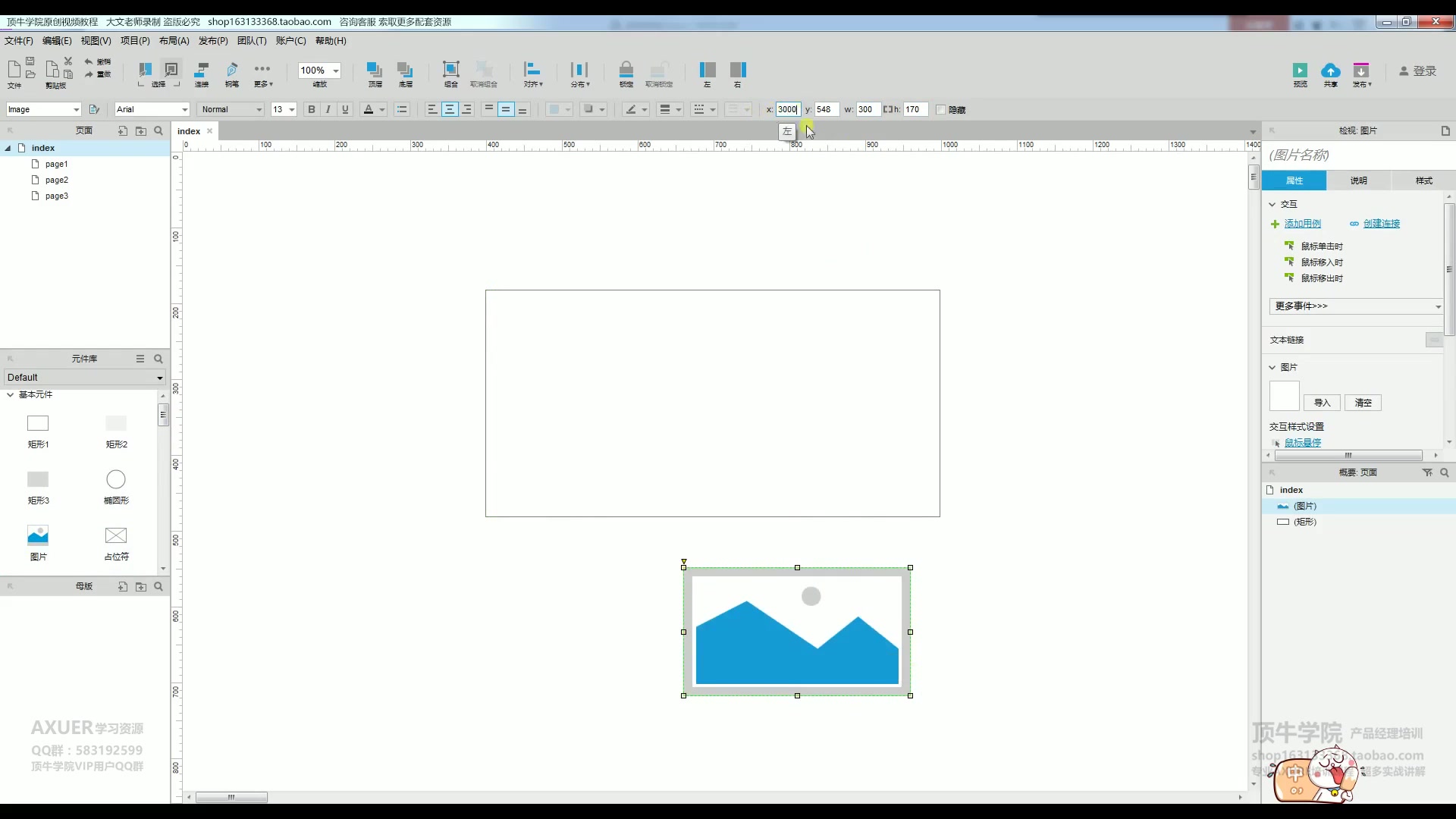This screenshot has width=1456, height=819.
Task: Click the Preview (预览) play icon
Action: point(1300,71)
